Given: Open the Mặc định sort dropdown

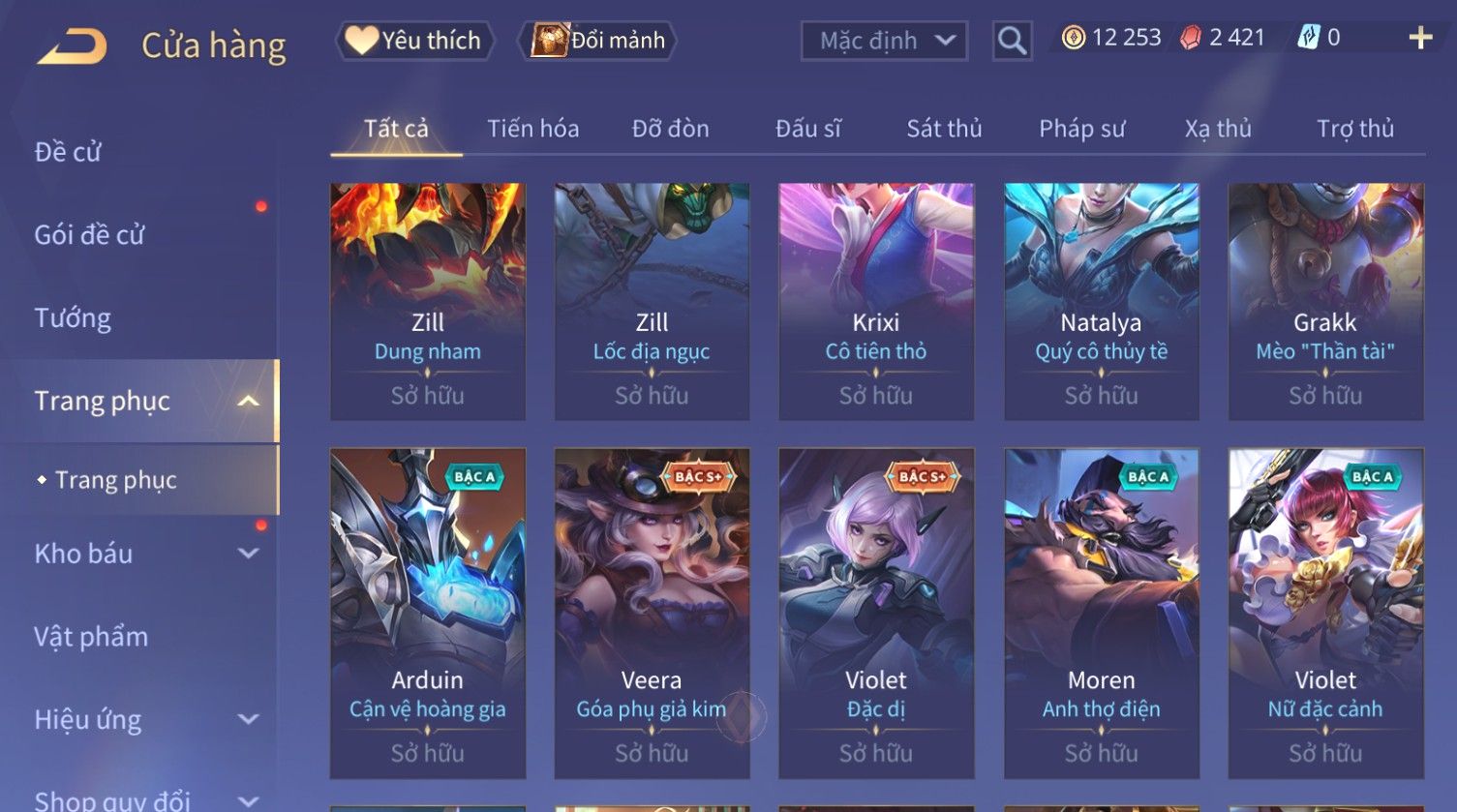Looking at the screenshot, I should point(884,41).
